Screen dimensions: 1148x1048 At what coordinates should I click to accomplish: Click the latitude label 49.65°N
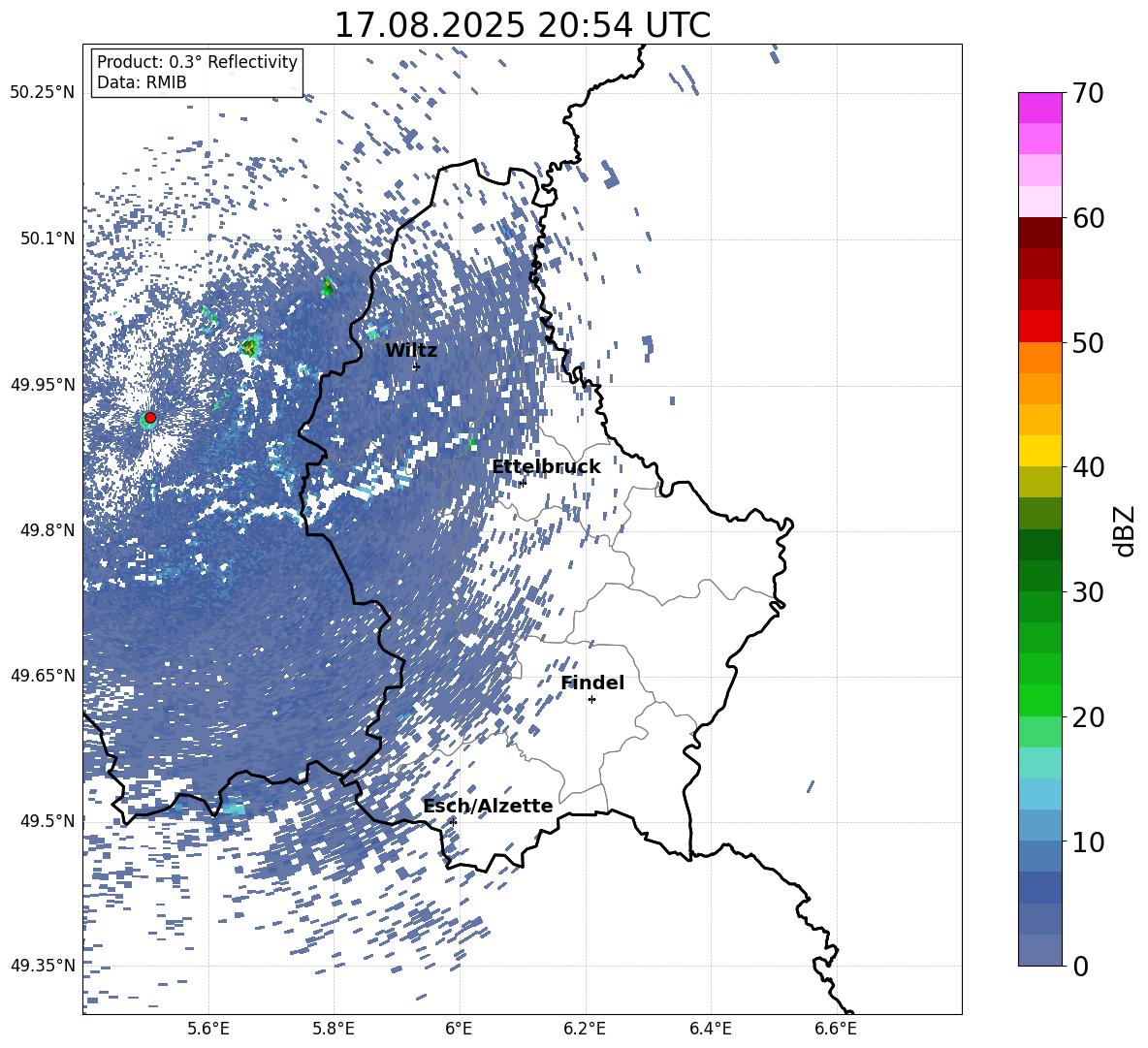(x=43, y=675)
